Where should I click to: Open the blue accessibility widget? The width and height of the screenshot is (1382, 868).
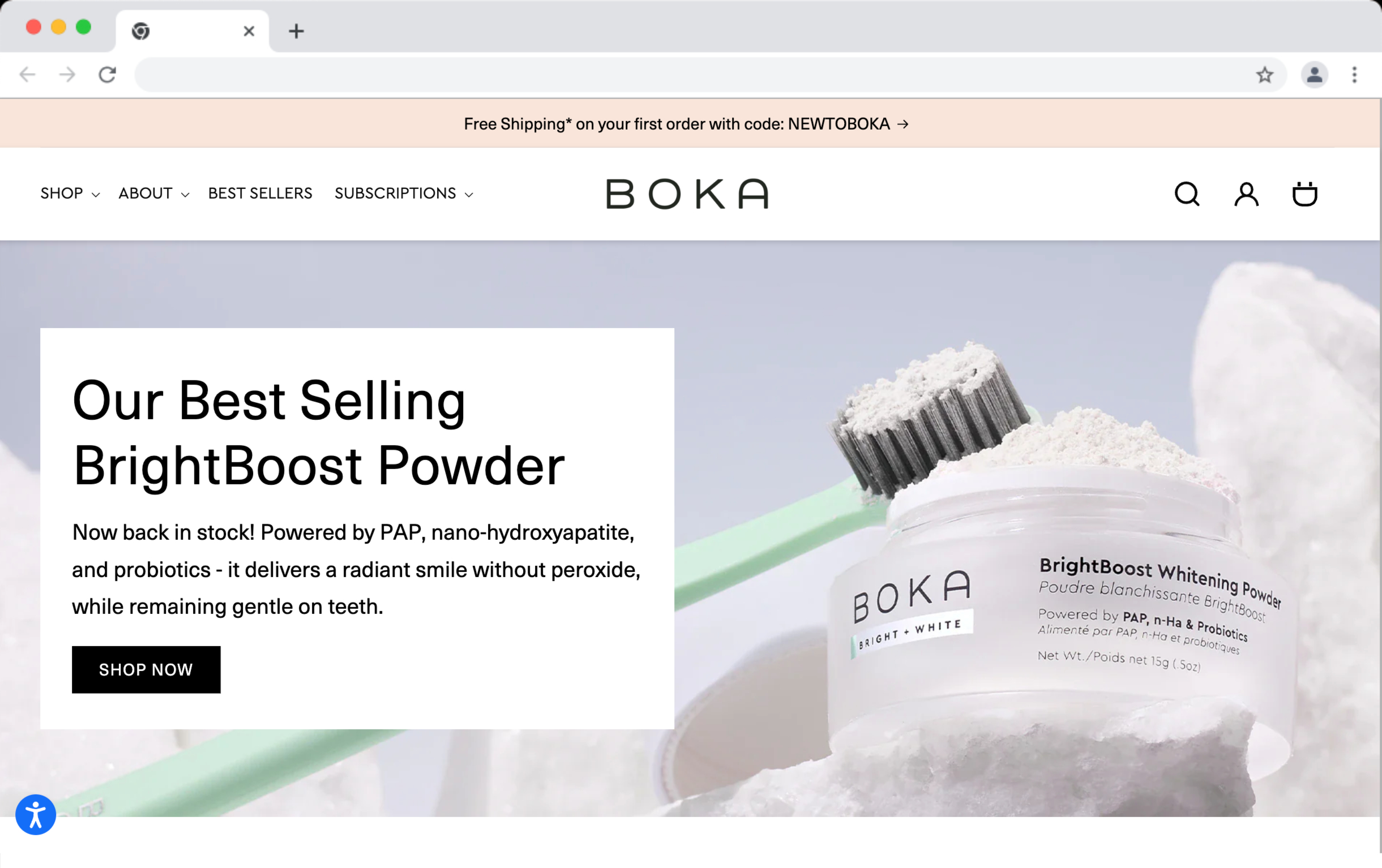coord(36,815)
